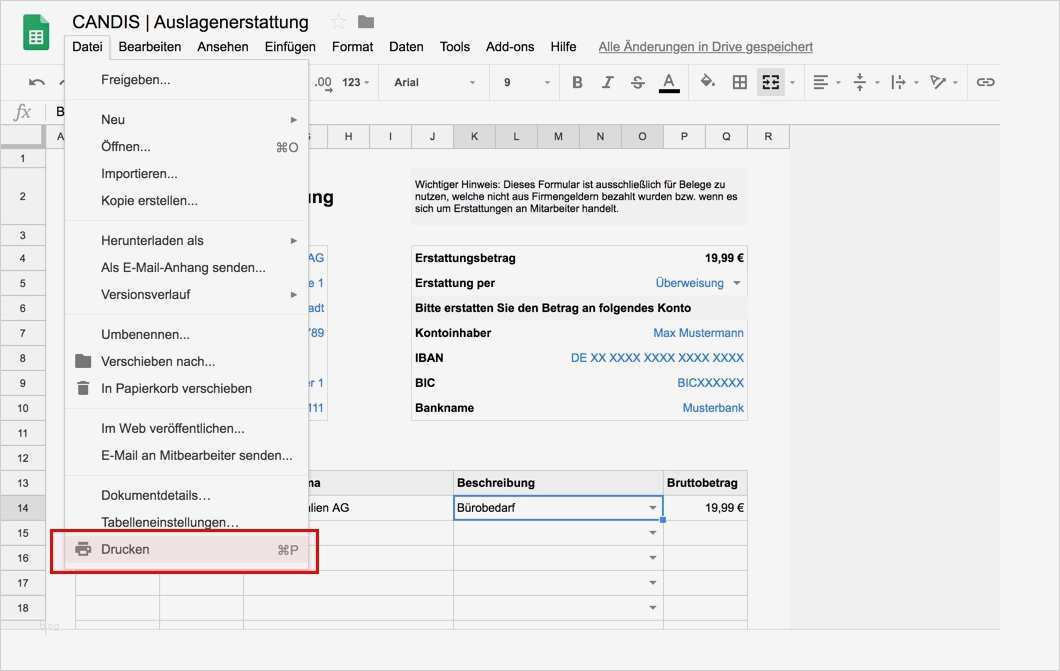This screenshot has width=1060, height=671.
Task: Expand the Arial font dropdown
Action: coord(434,82)
